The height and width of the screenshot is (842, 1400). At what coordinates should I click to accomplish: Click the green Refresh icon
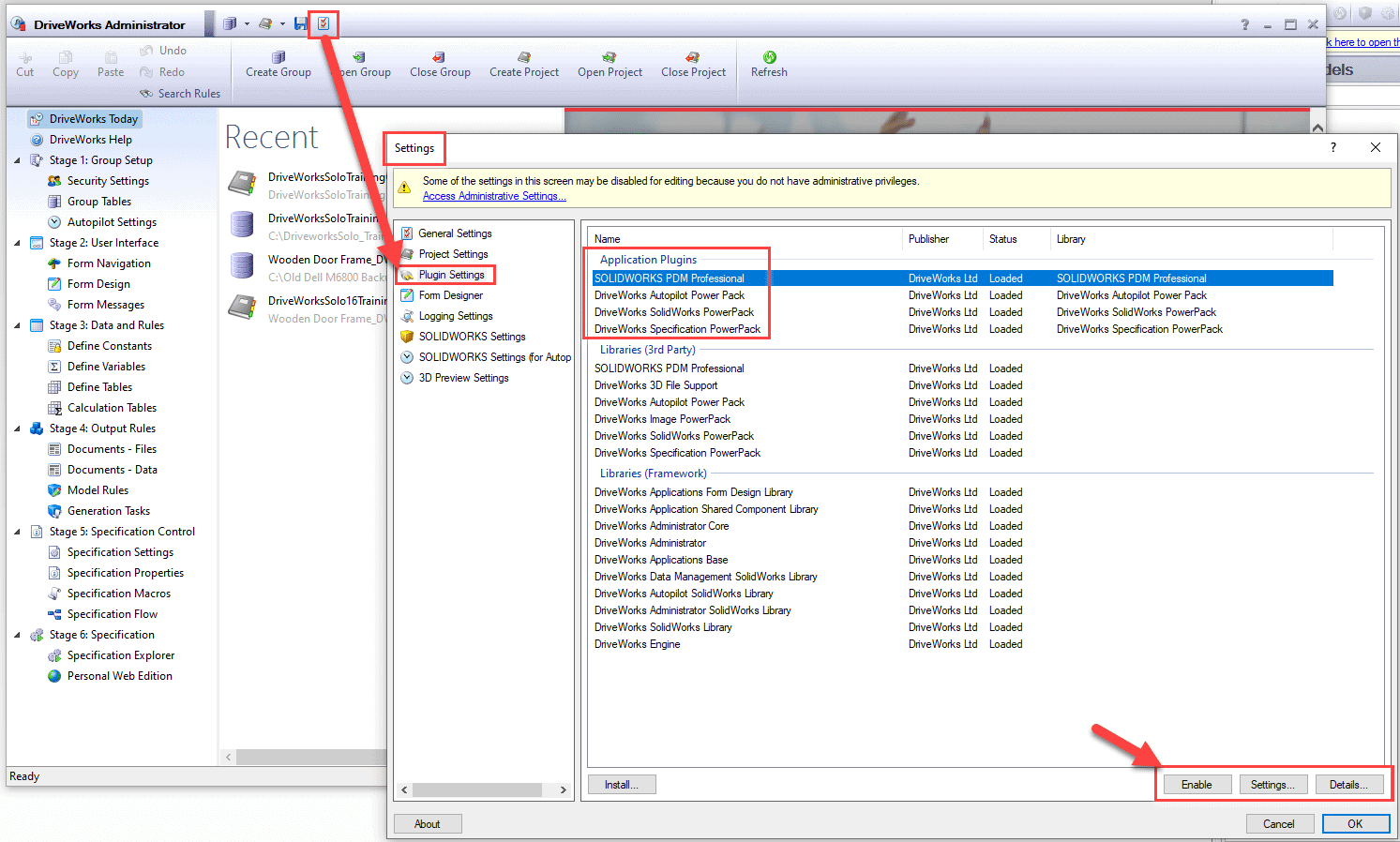click(769, 57)
